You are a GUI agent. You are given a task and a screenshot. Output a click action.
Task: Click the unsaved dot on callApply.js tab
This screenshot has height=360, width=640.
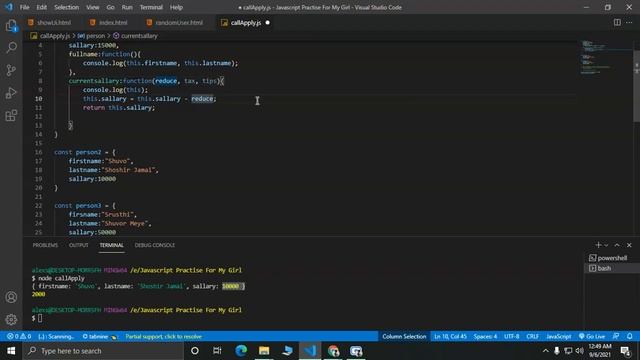point(267,22)
